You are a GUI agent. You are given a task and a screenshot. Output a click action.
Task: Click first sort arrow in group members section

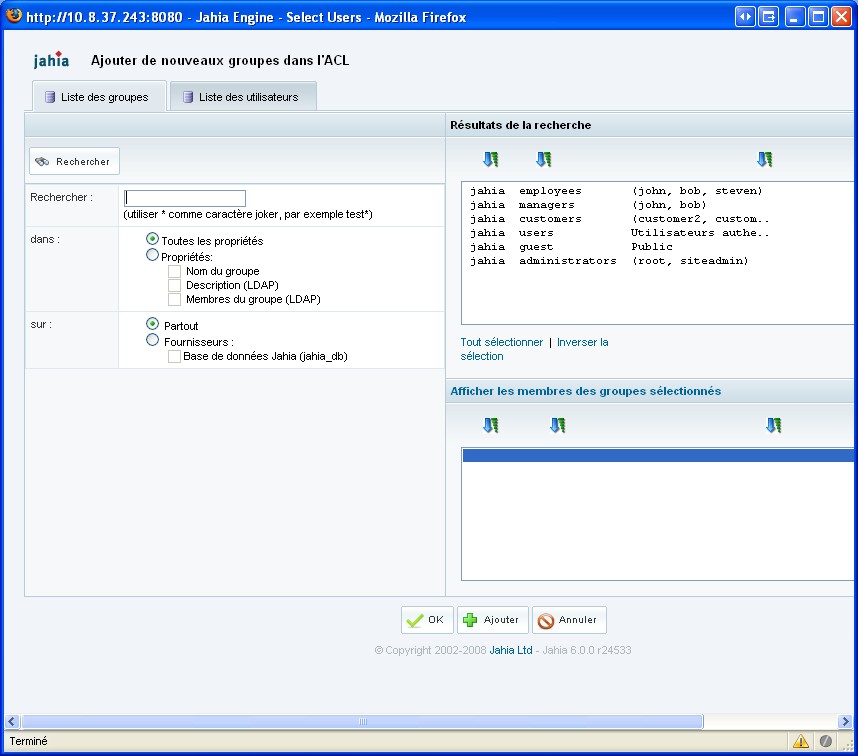[490, 425]
